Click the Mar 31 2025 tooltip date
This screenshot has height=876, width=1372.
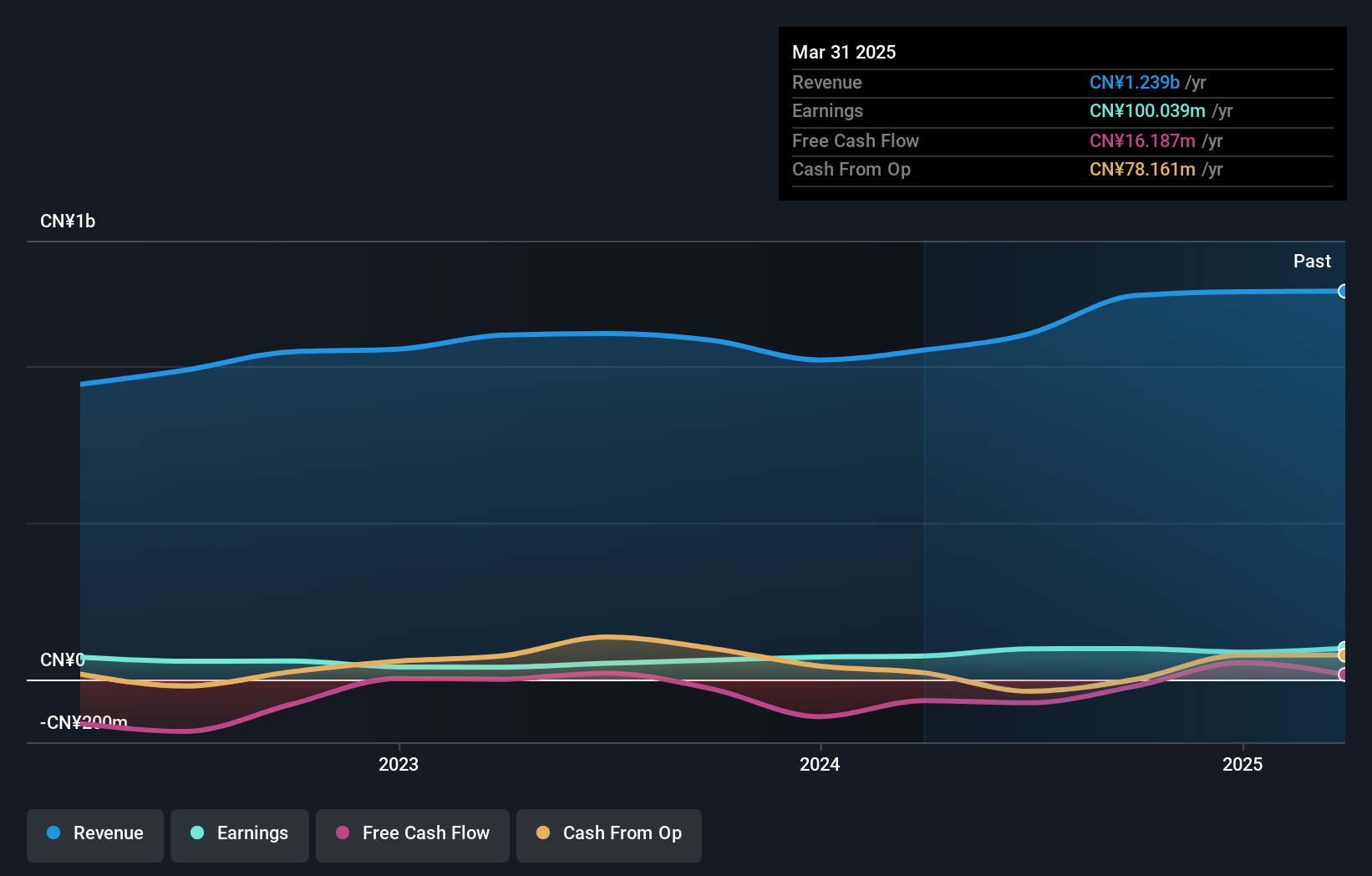(844, 52)
